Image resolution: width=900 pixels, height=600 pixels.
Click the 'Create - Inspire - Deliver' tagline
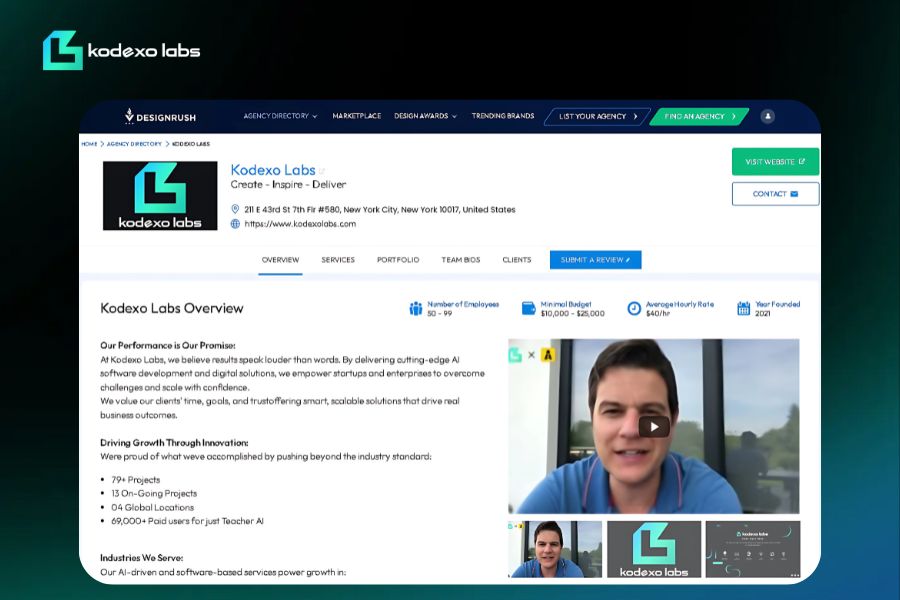coord(288,184)
